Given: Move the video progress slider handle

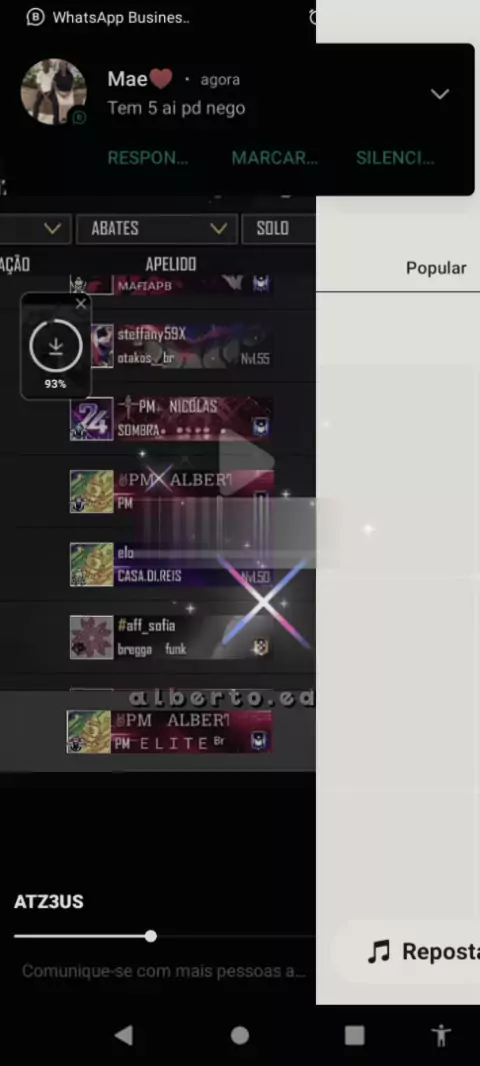Looking at the screenshot, I should coord(150,936).
